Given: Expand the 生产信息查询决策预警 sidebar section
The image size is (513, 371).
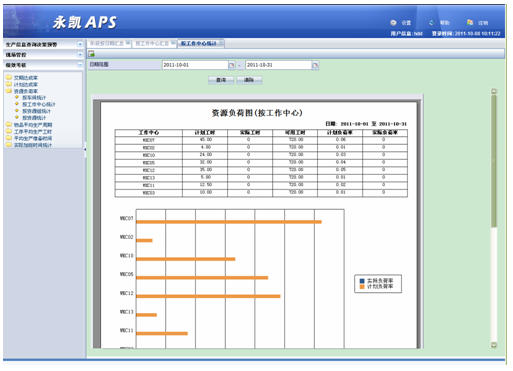Looking at the screenshot, I should (x=80, y=44).
